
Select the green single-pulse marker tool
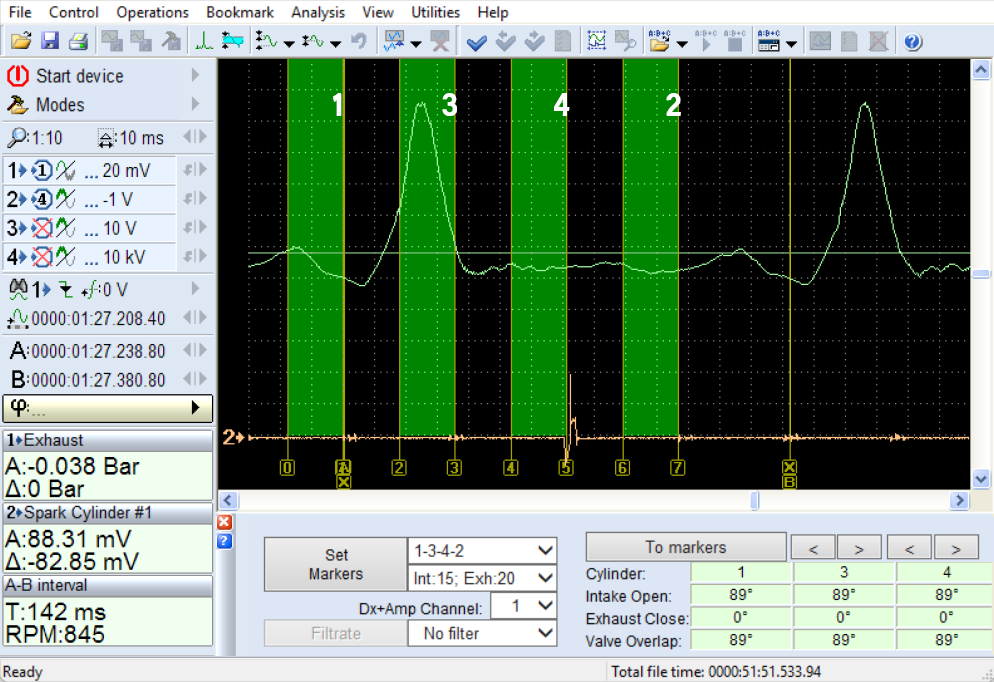204,42
